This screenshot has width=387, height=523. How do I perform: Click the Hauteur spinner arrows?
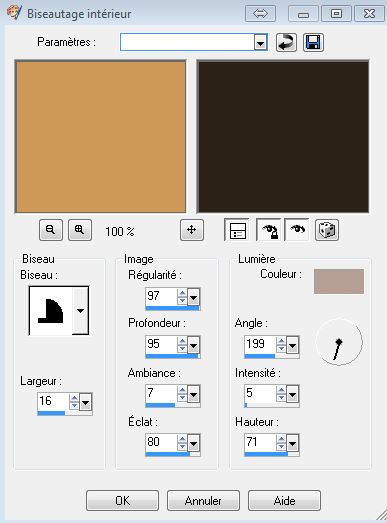click(281, 443)
